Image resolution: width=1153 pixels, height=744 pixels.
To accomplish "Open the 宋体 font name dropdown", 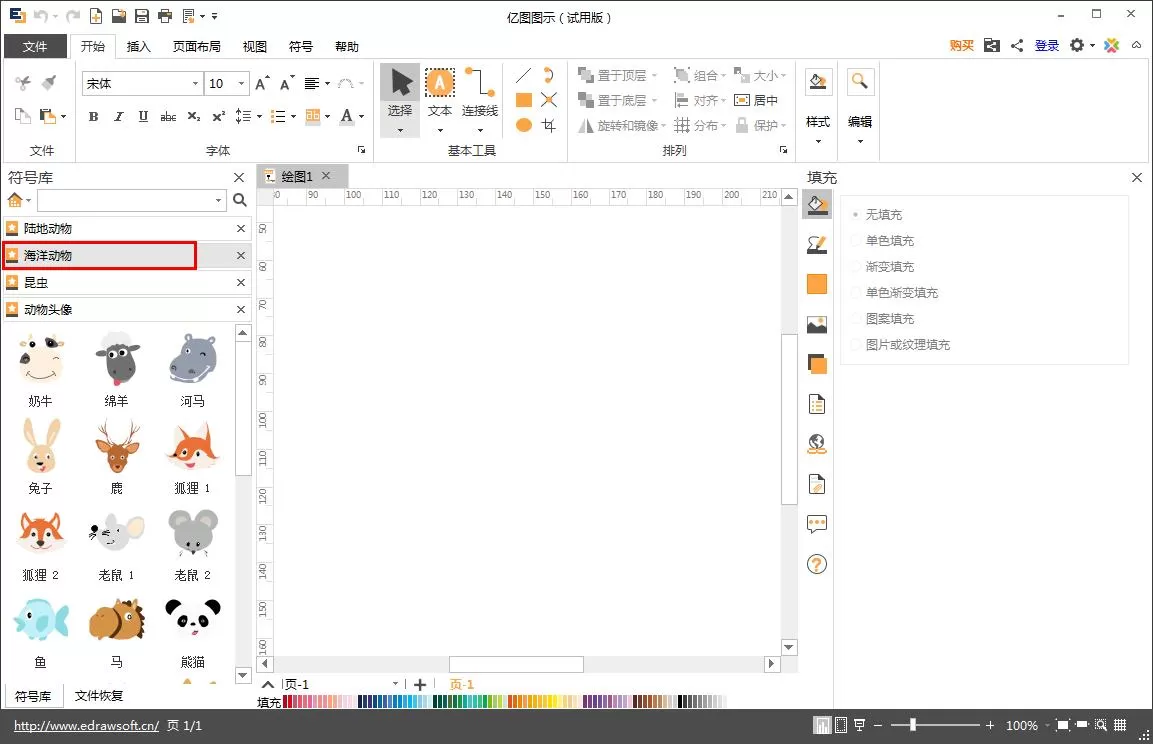I will [196, 84].
